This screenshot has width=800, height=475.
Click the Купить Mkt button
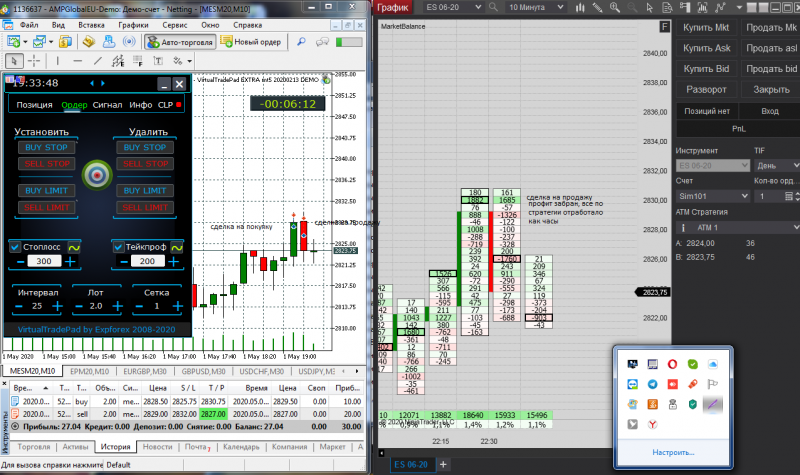click(x=706, y=28)
